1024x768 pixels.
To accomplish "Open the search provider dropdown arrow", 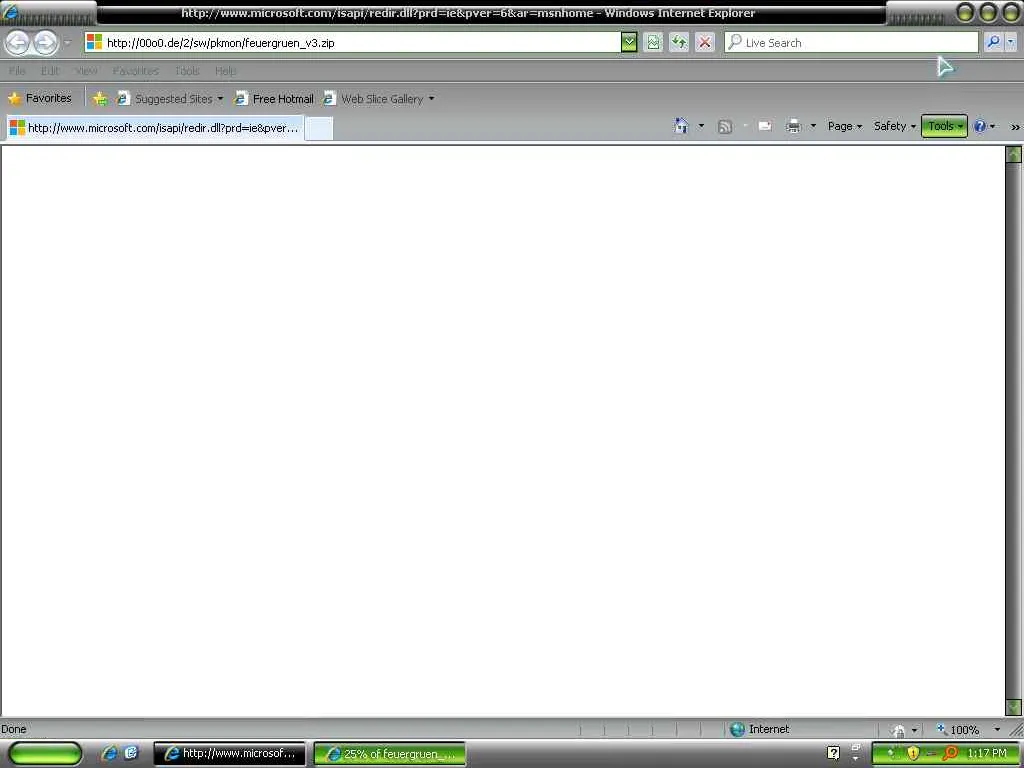I will [1010, 42].
